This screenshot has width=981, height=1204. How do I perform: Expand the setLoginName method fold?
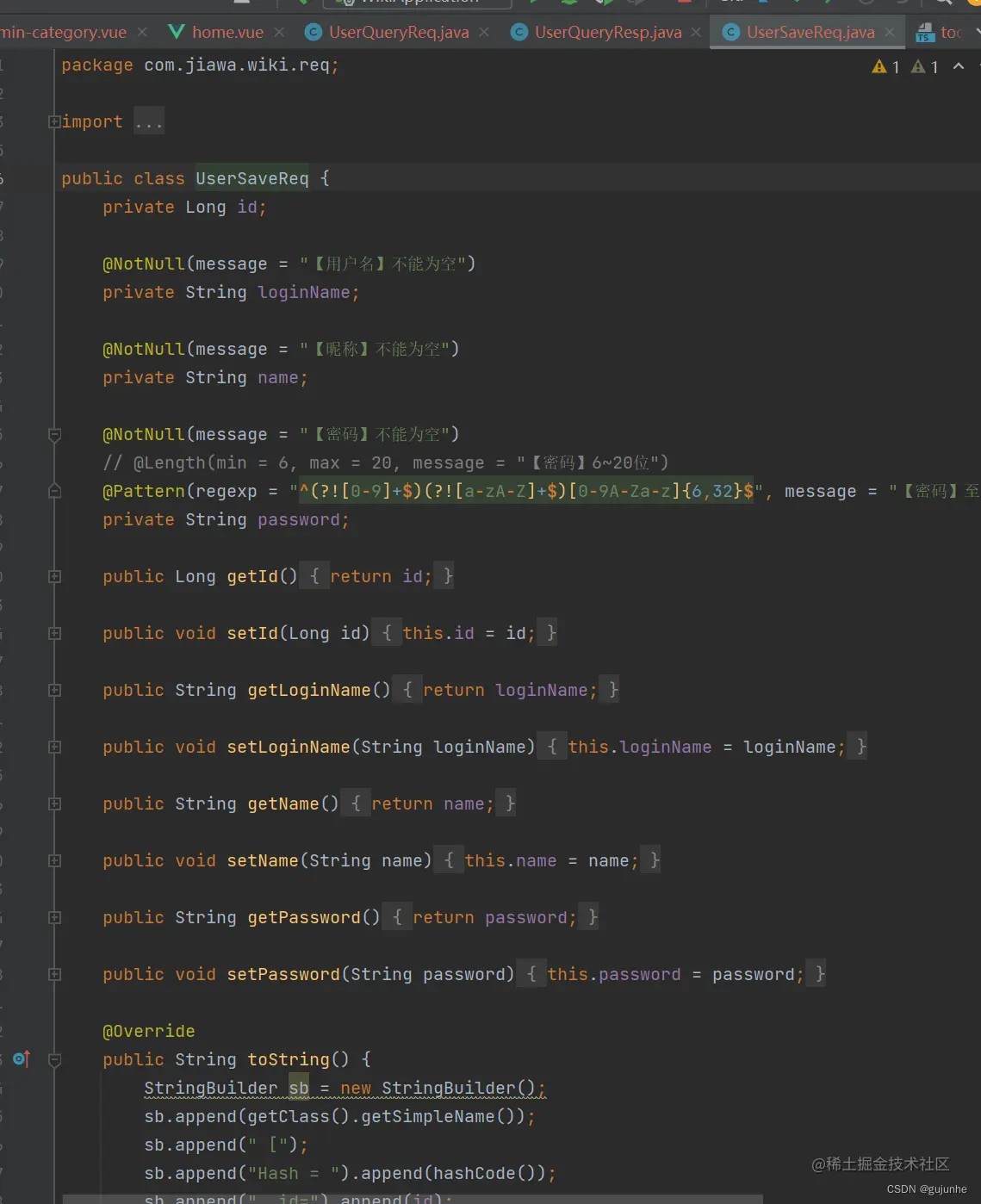tap(54, 747)
